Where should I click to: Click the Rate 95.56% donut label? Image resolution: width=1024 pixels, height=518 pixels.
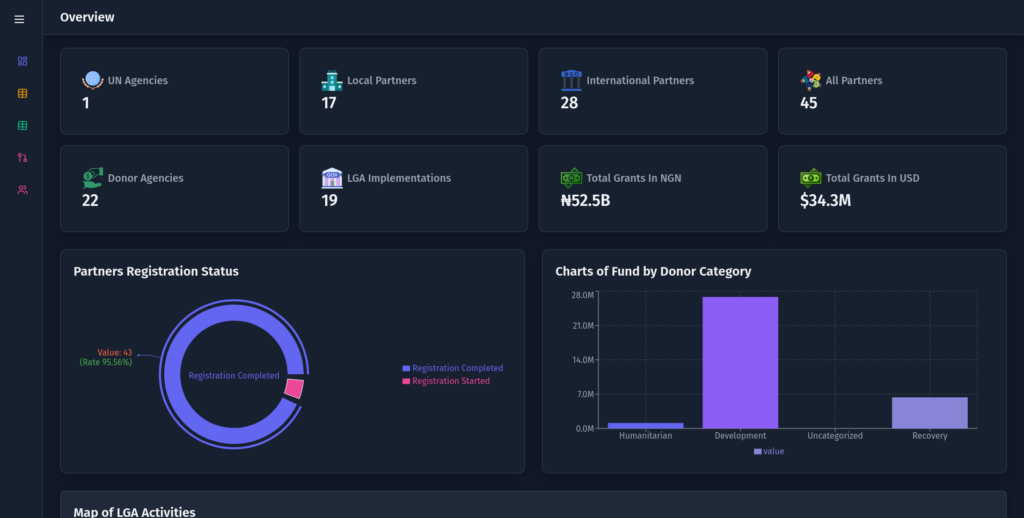click(106, 362)
